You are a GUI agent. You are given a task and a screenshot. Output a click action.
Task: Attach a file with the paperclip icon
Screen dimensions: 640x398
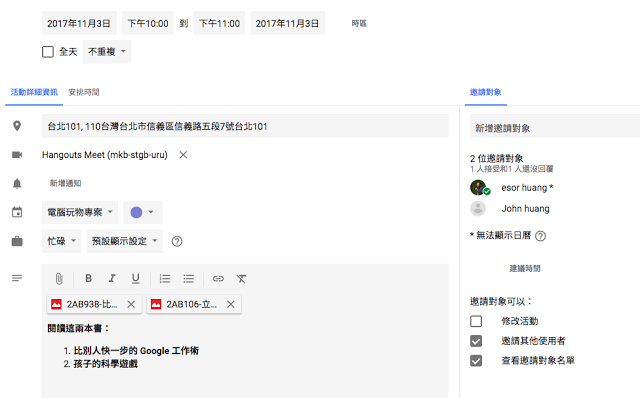click(59, 279)
